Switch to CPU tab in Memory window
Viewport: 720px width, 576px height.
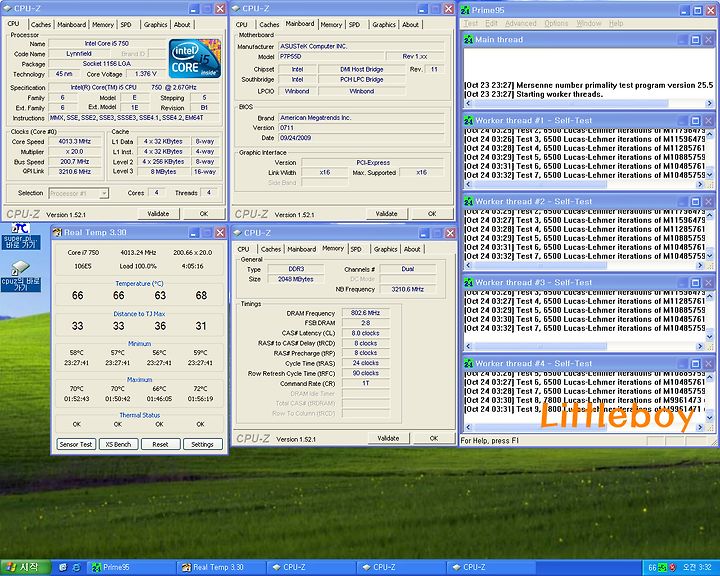point(243,249)
